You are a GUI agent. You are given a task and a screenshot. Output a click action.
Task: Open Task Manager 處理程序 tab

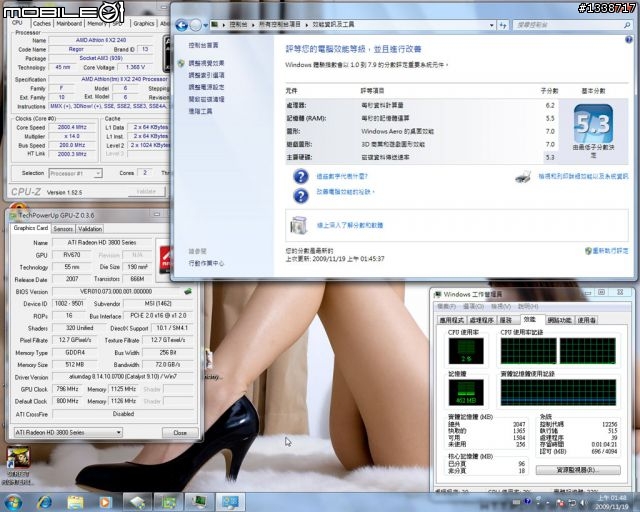[x=482, y=320]
